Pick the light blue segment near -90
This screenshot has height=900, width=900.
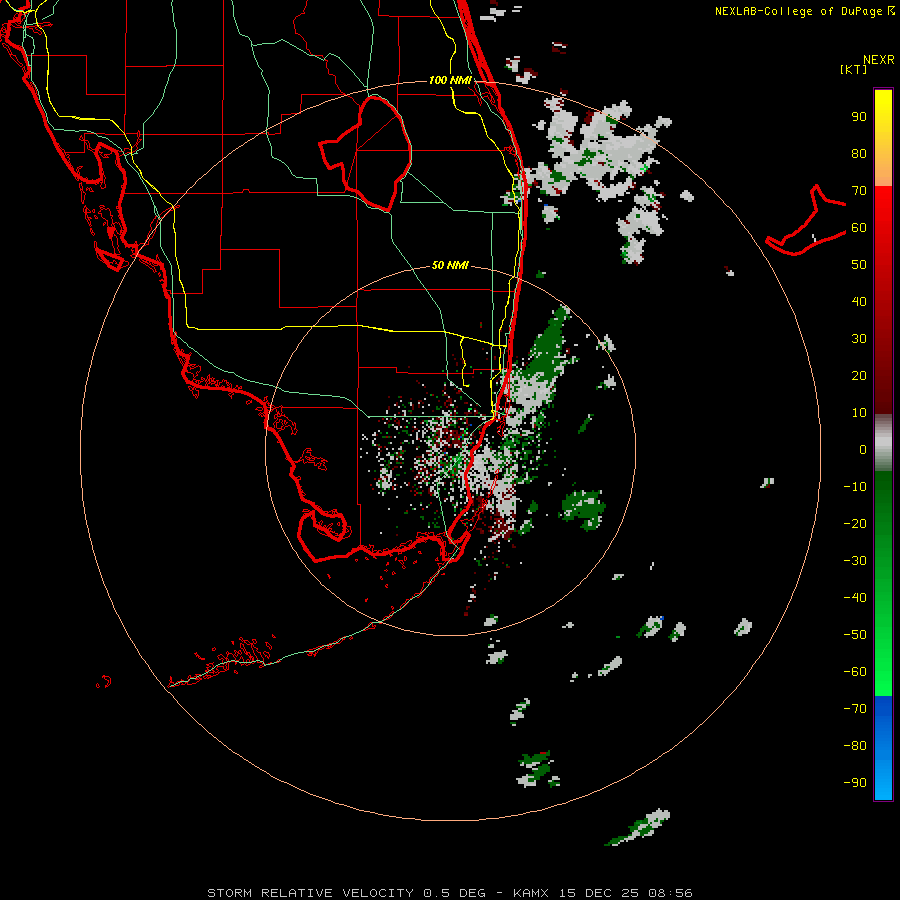point(883,783)
